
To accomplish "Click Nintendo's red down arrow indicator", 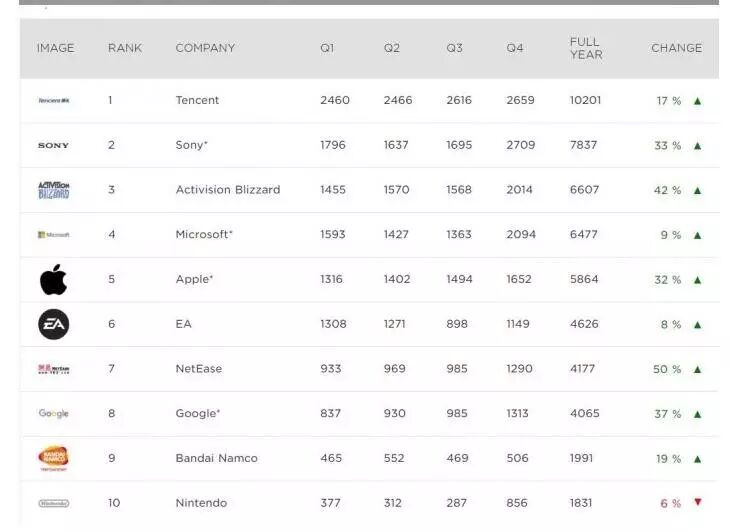I will pos(697,502).
